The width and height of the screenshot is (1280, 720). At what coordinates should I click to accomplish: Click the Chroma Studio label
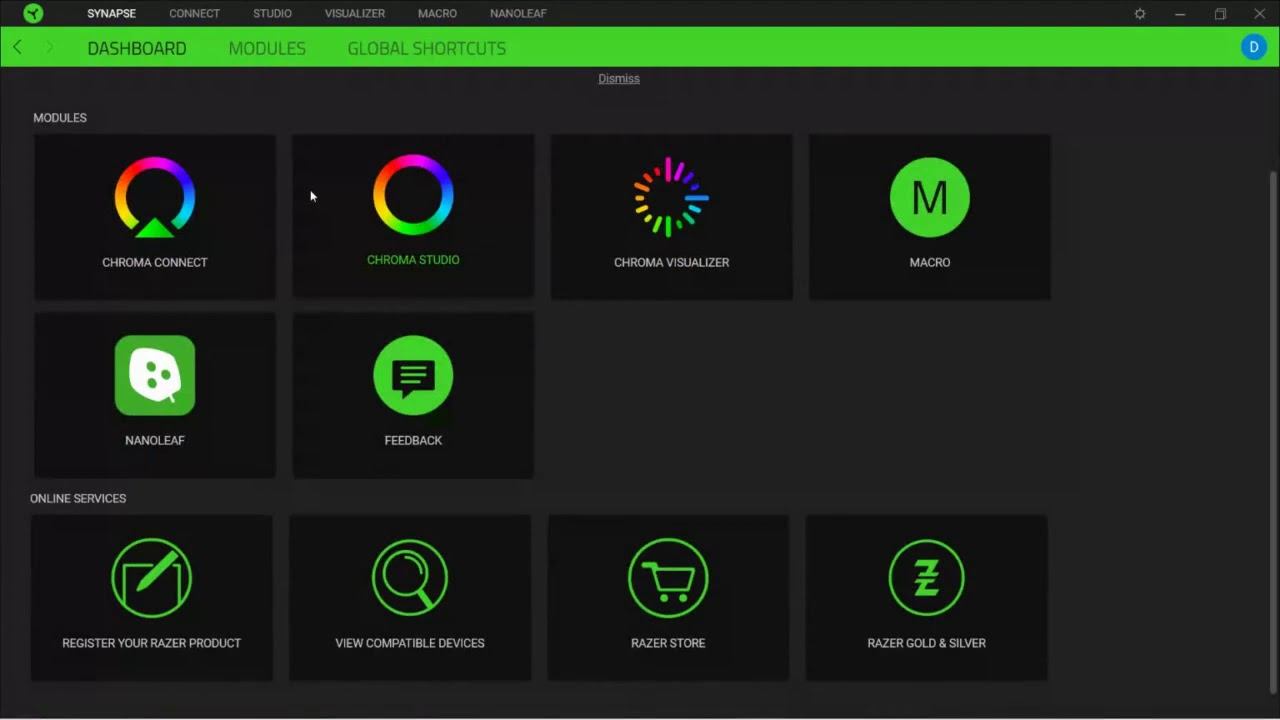[x=413, y=260]
